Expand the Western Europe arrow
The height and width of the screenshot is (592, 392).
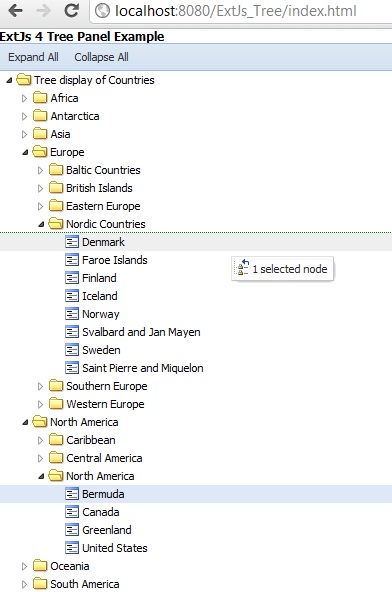(x=40, y=404)
